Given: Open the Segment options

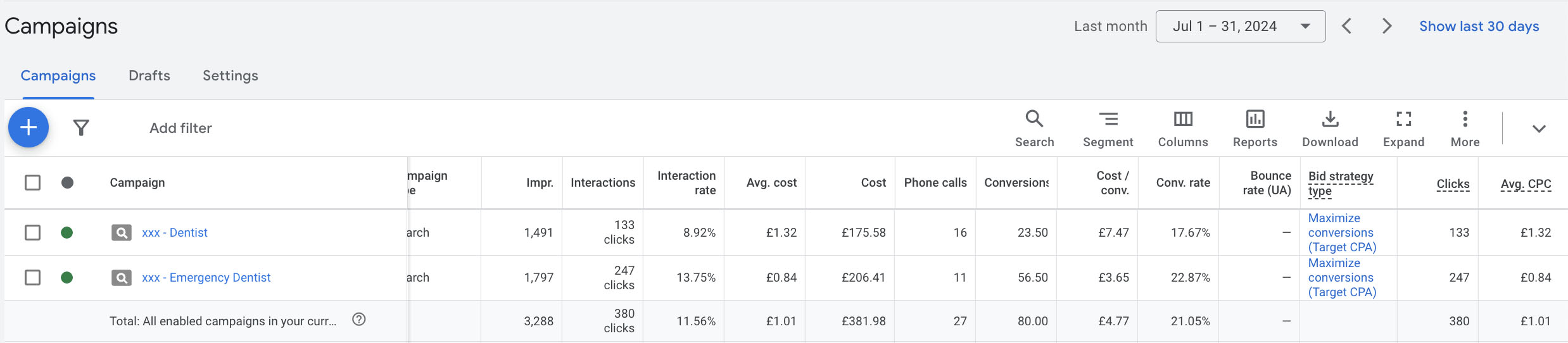Looking at the screenshot, I should [x=1108, y=128].
